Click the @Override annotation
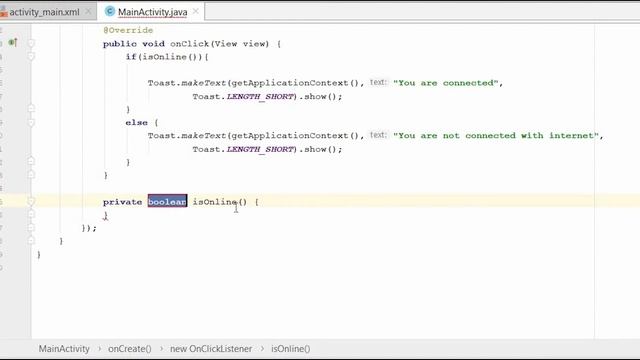 [x=128, y=30]
